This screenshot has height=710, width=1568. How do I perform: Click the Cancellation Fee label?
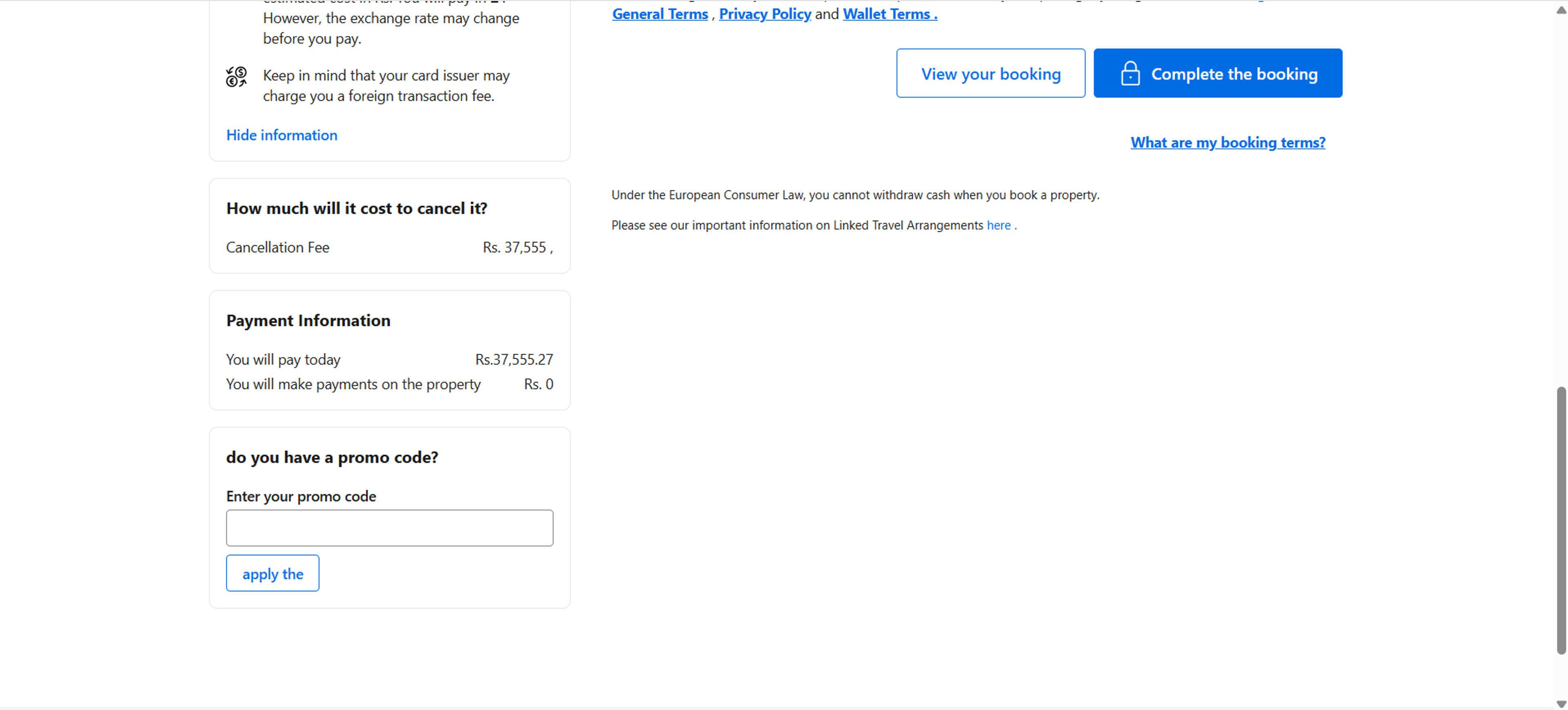click(278, 248)
